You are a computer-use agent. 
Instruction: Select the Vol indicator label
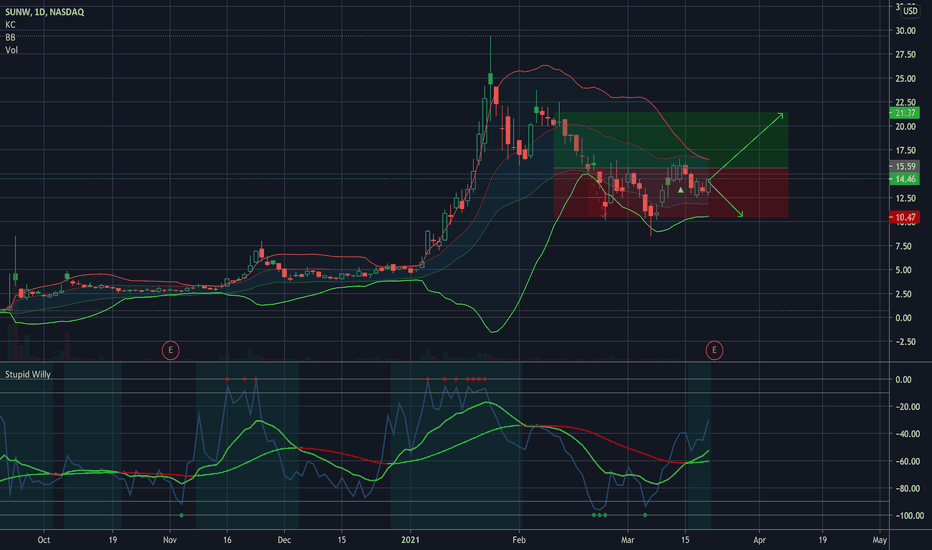pyautogui.click(x=11, y=50)
